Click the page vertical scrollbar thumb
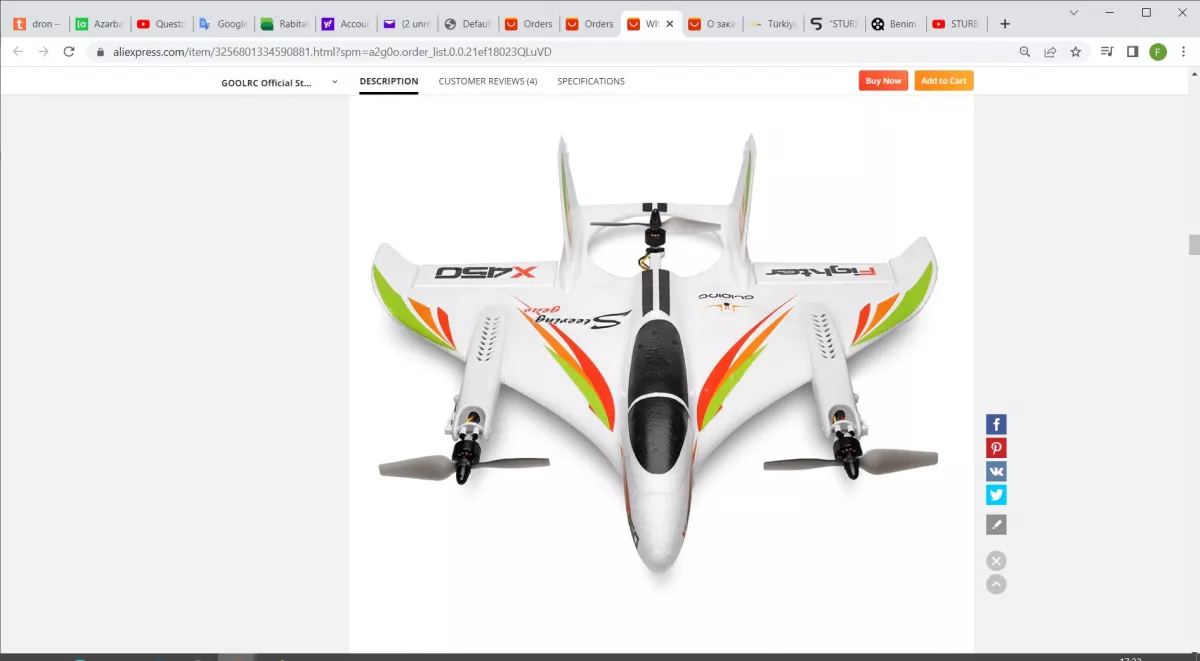The image size is (1200, 661). tap(1194, 245)
